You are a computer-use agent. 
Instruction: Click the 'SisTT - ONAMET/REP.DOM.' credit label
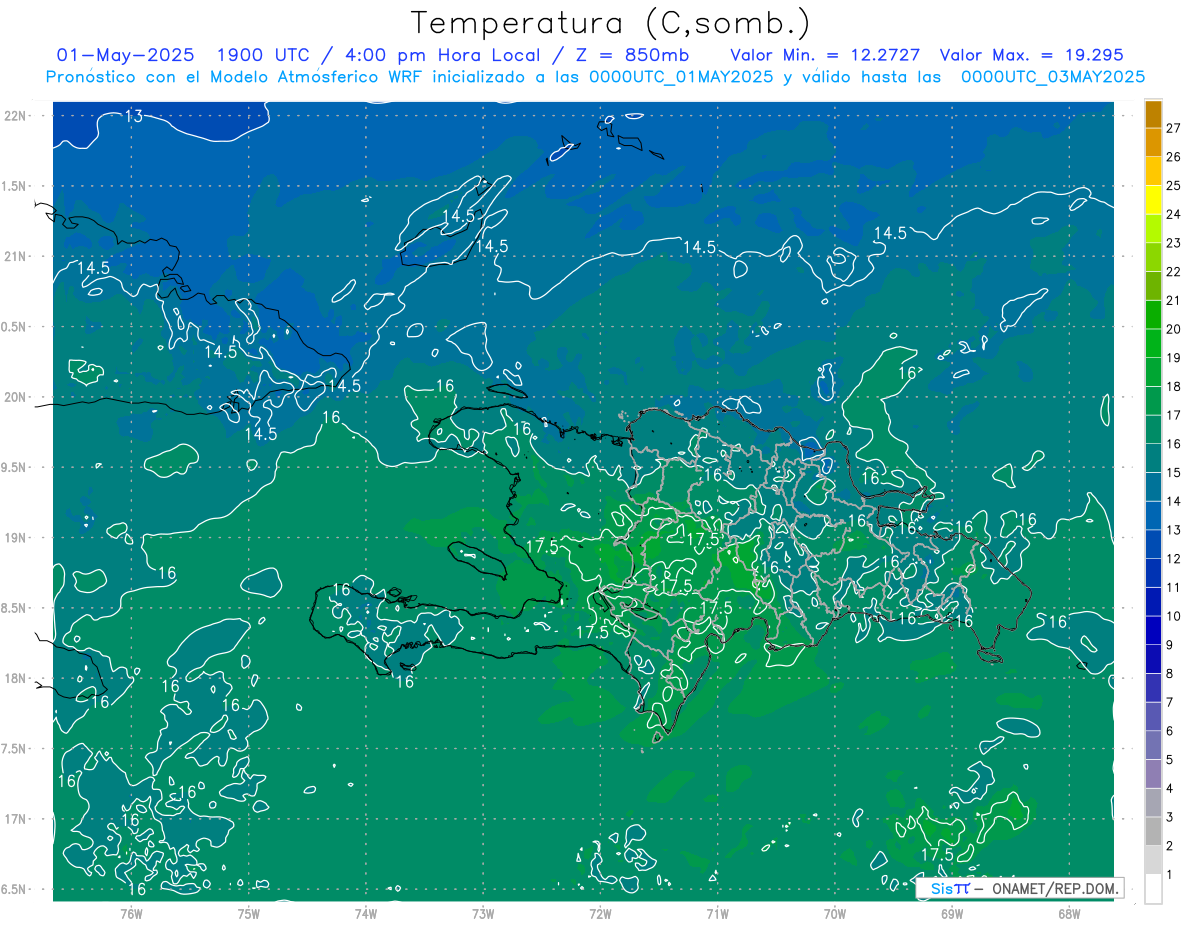1018,888
